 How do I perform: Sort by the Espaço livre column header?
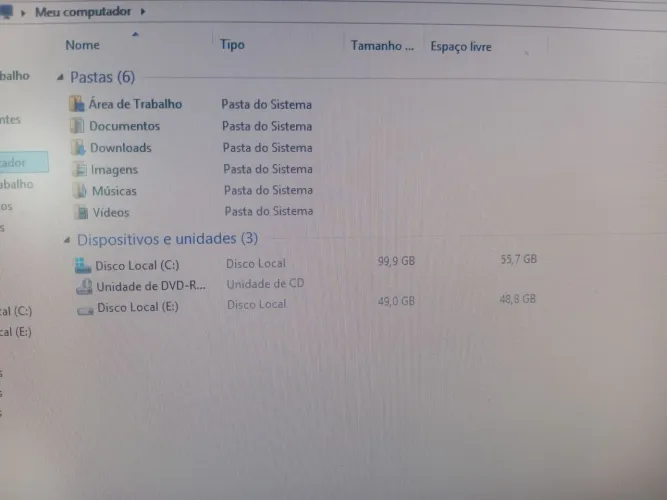click(461, 46)
